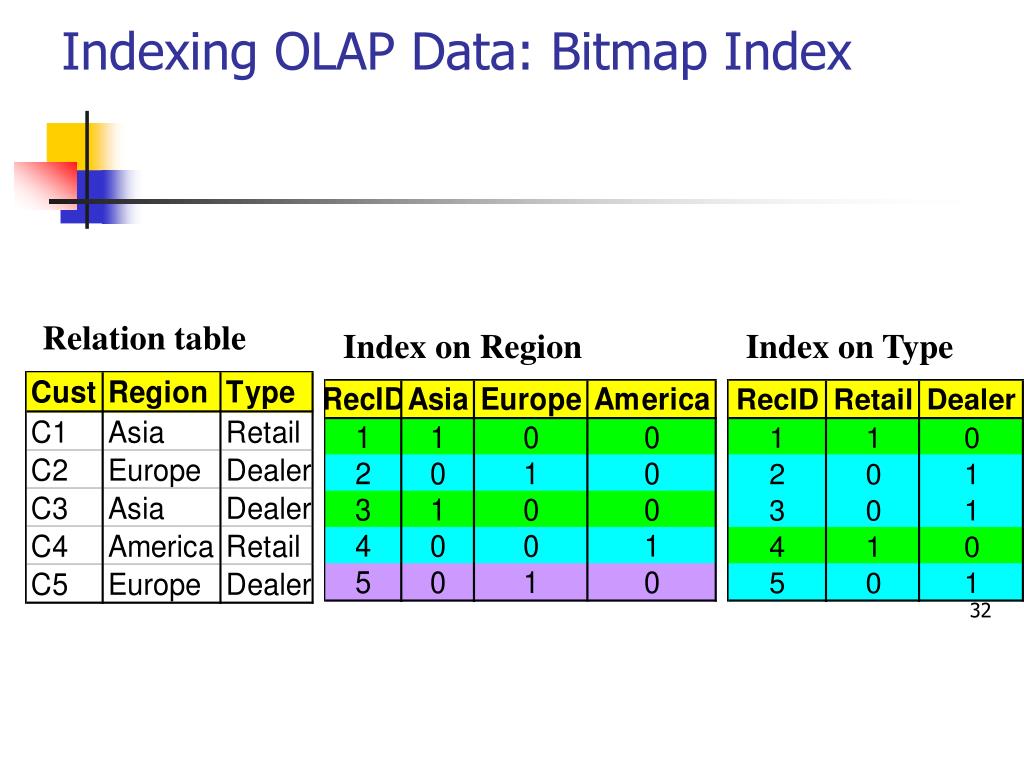
Task: Click Europe bit '1' for RecID 2
Action: click(531, 473)
